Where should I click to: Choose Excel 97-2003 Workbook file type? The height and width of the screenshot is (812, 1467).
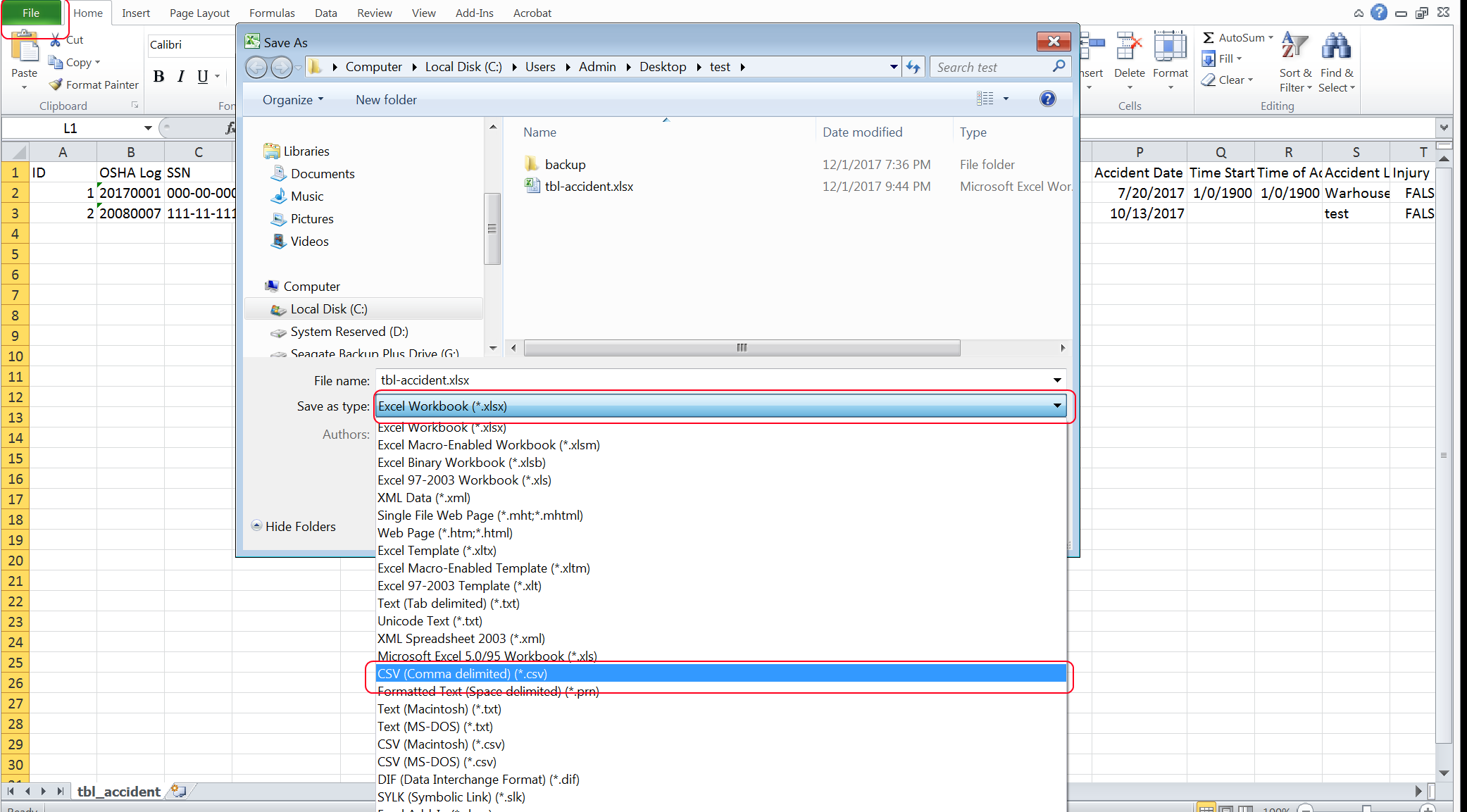click(x=720, y=480)
